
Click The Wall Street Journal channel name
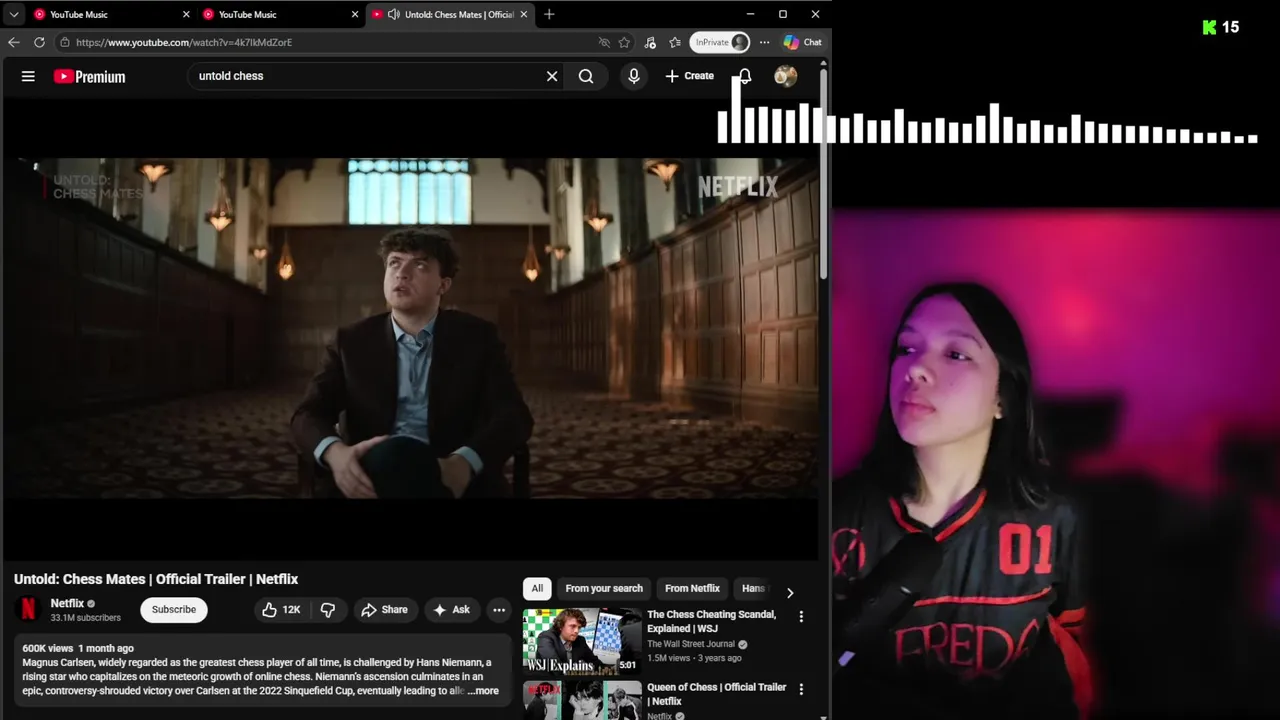click(x=690, y=644)
